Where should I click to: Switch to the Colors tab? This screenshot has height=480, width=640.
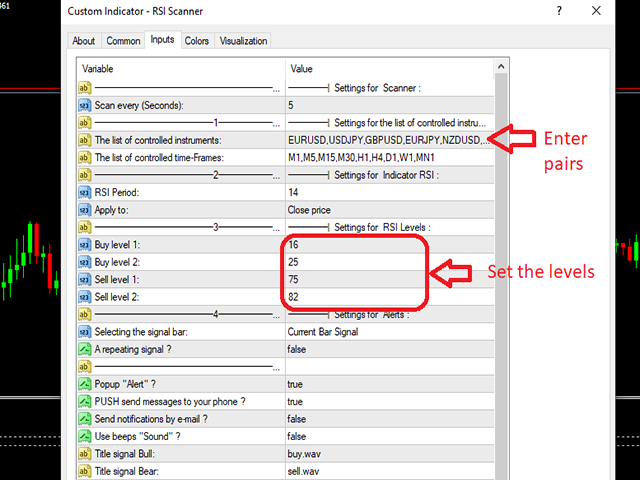(x=197, y=41)
